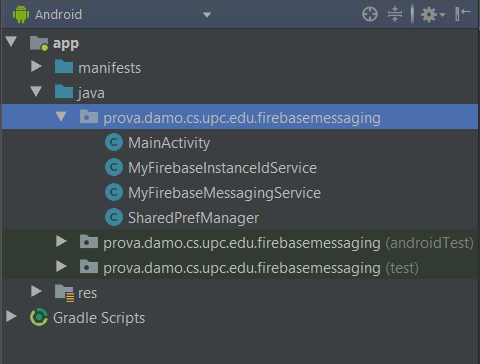
Task: Select MyFirebaseInstanceIdService class
Action: point(222,168)
